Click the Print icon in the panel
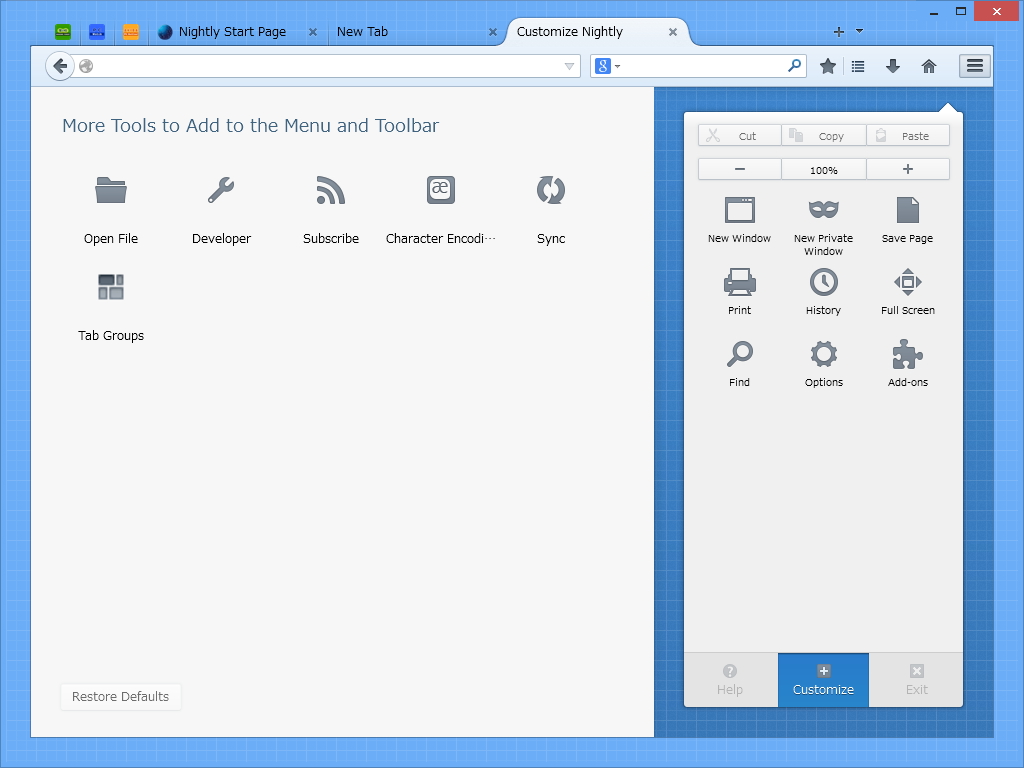 tap(739, 282)
